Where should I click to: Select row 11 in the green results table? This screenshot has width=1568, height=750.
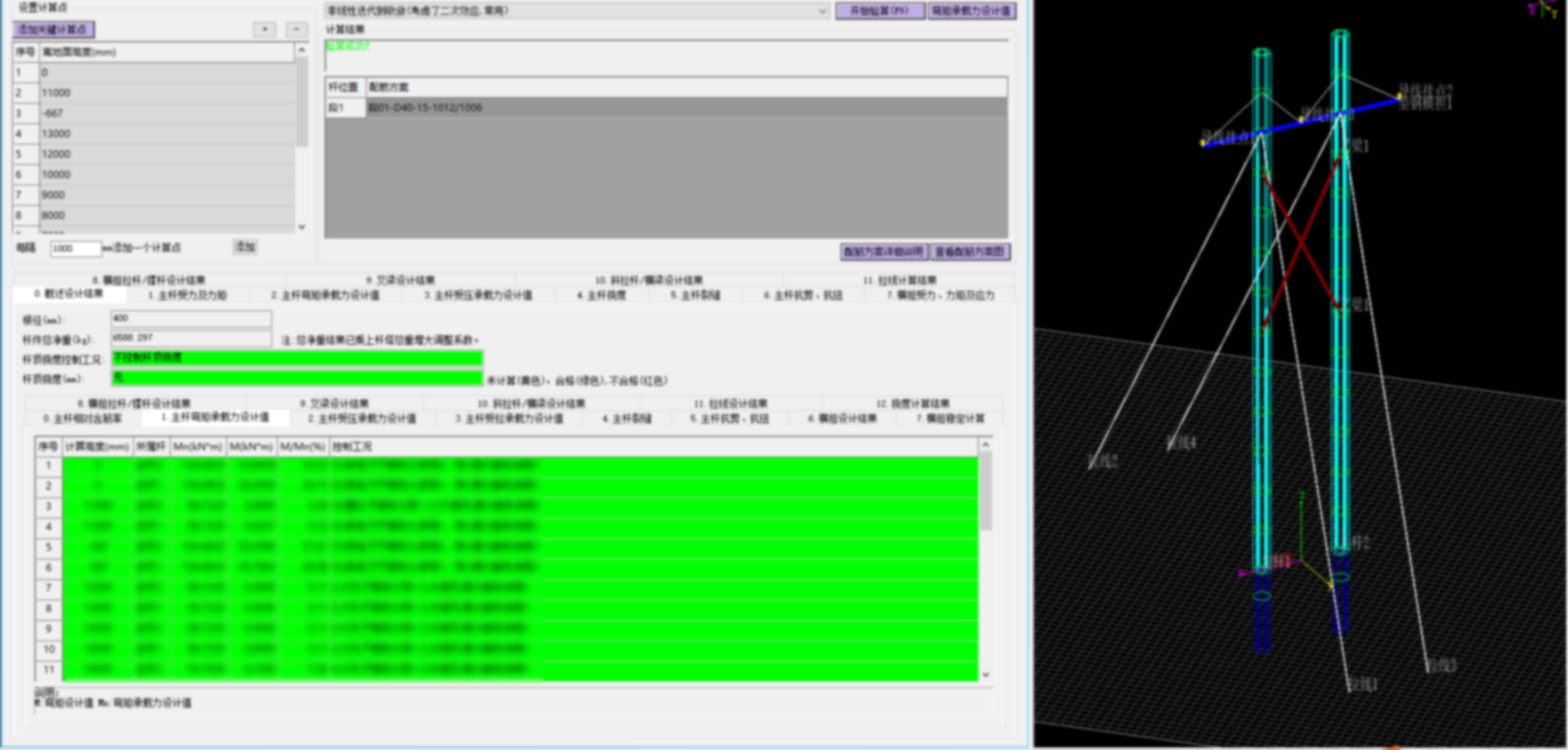507,669
